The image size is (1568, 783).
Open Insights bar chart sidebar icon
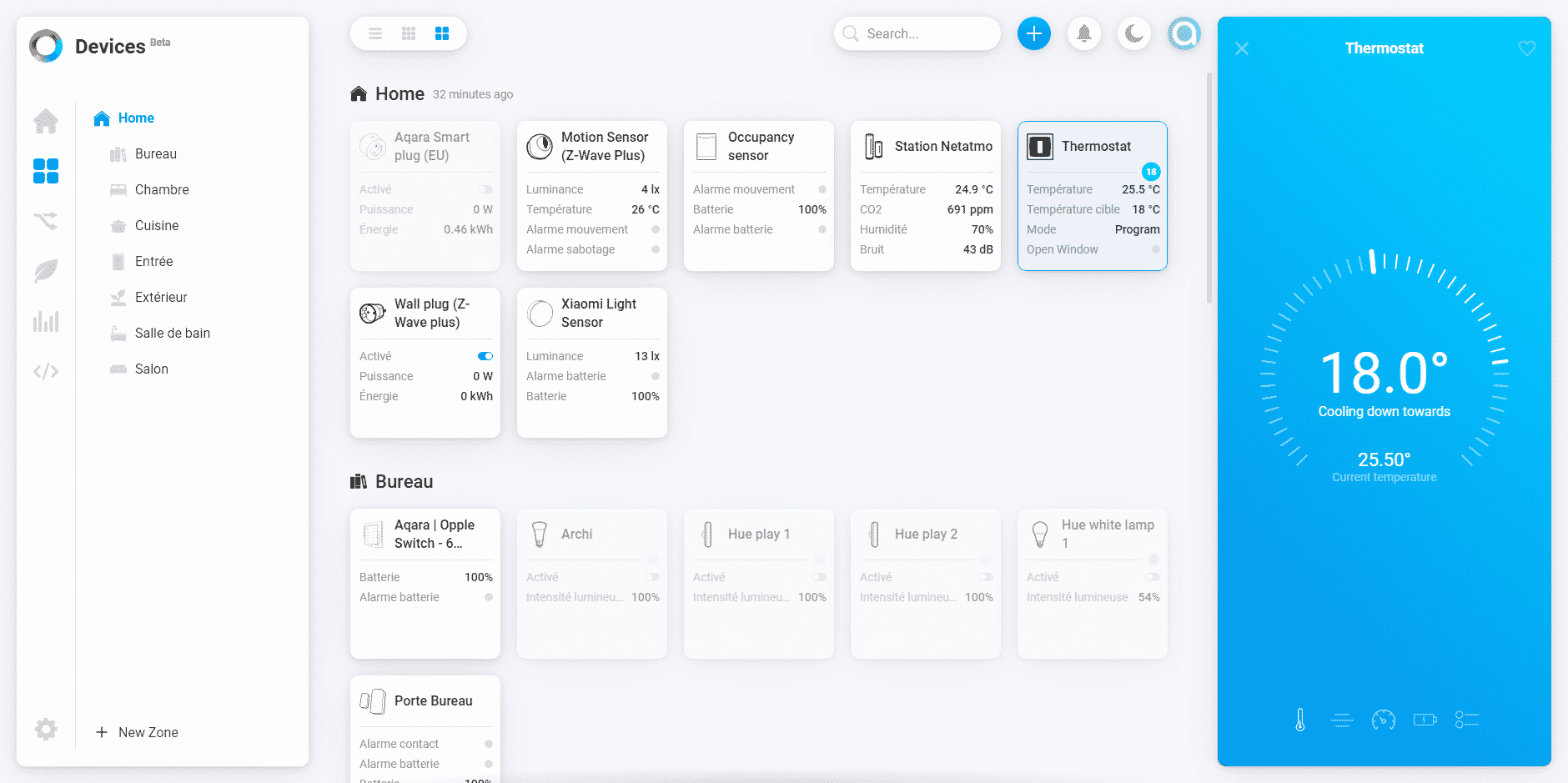click(46, 321)
